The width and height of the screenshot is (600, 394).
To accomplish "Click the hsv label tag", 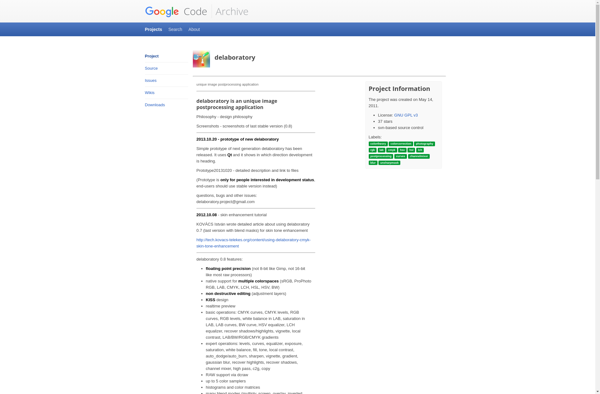I will coord(402,150).
